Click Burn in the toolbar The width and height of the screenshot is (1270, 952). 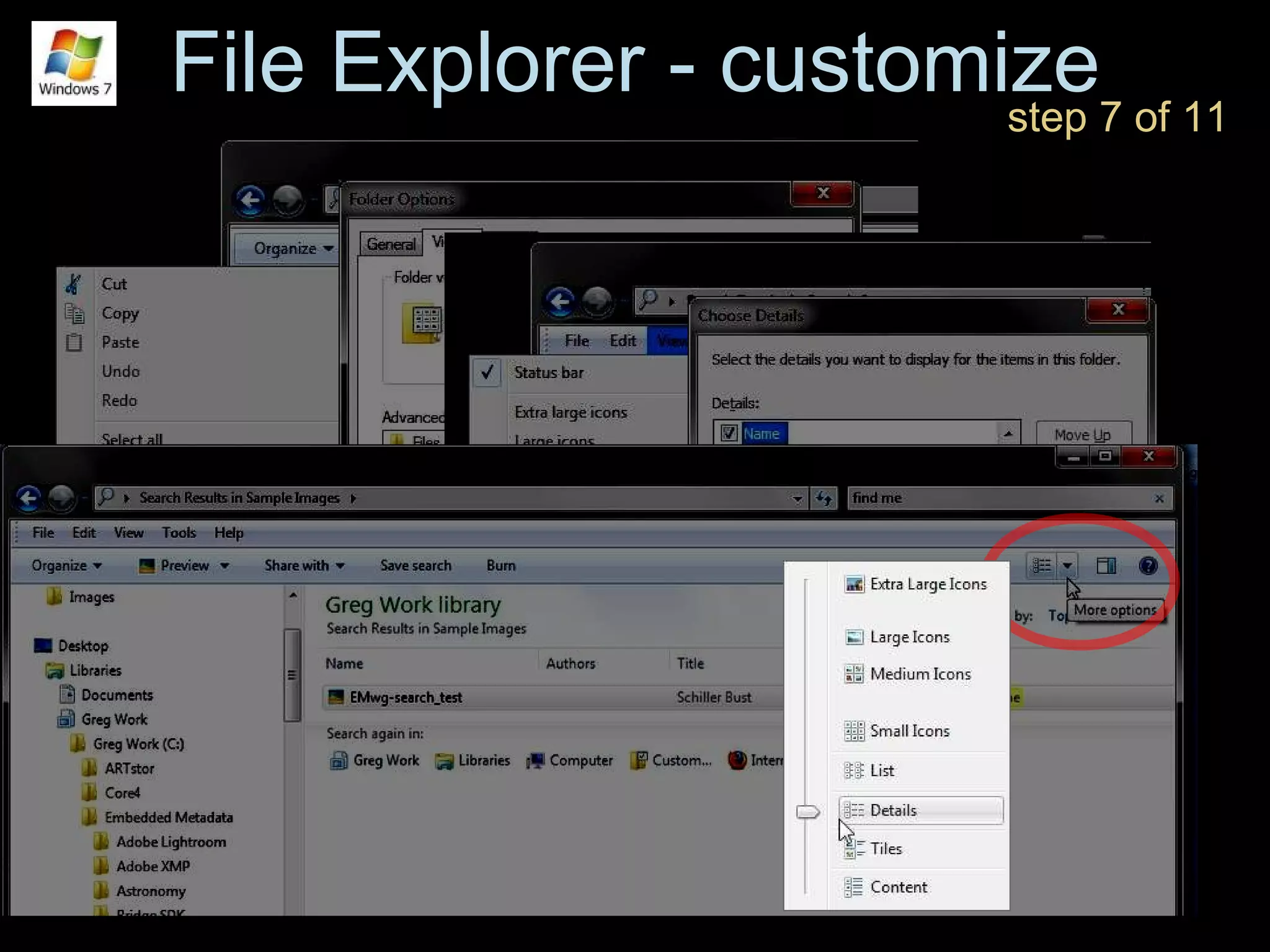[500, 565]
